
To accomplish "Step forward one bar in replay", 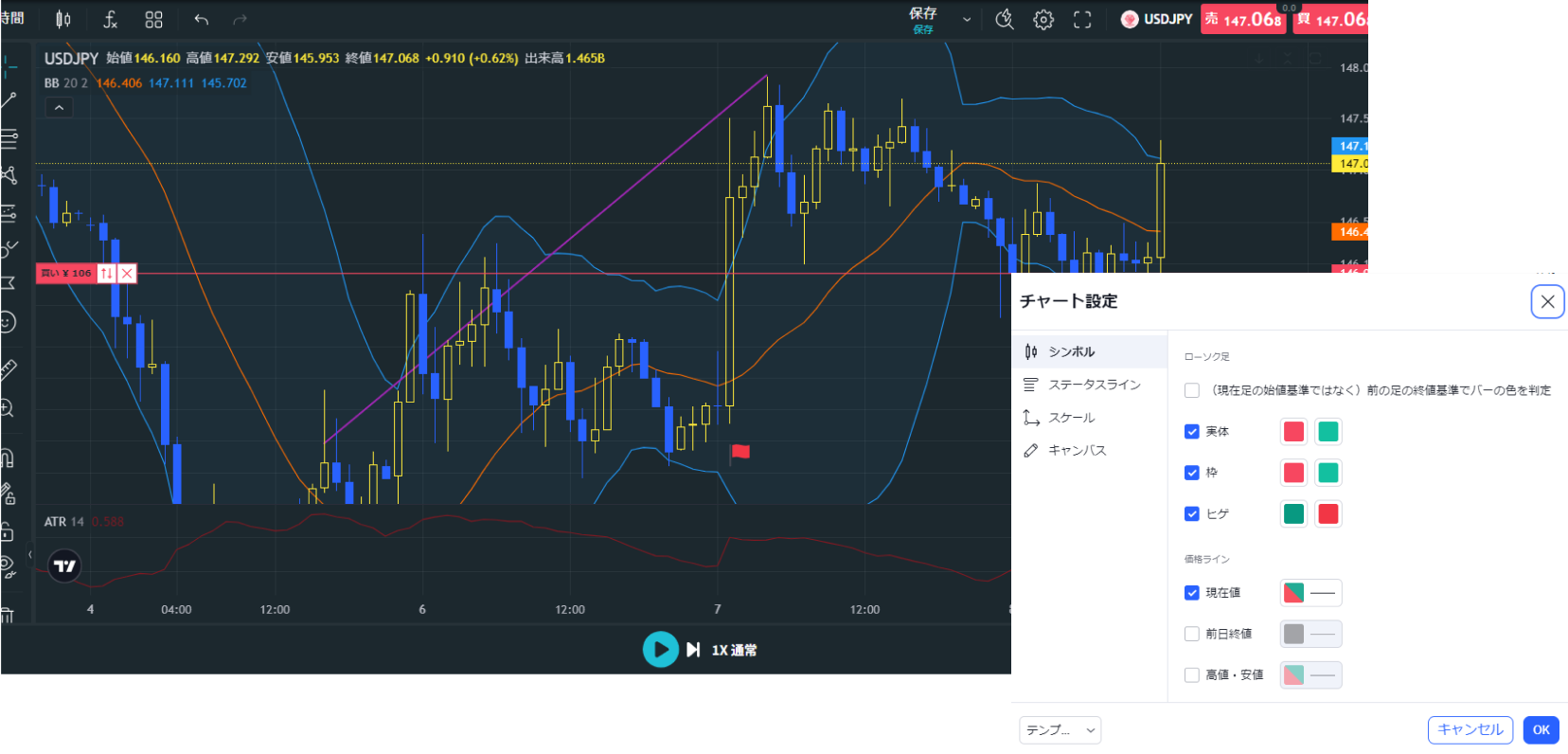I will point(693,650).
